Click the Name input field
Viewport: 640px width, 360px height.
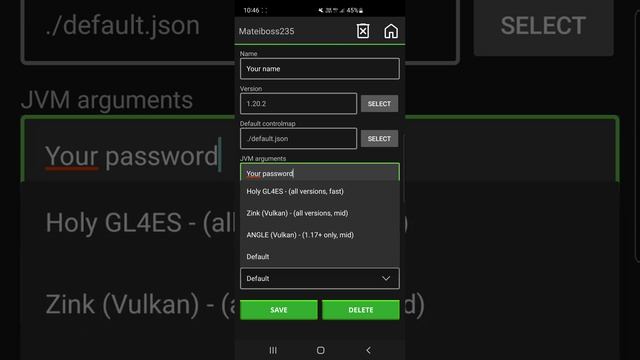pos(320,69)
